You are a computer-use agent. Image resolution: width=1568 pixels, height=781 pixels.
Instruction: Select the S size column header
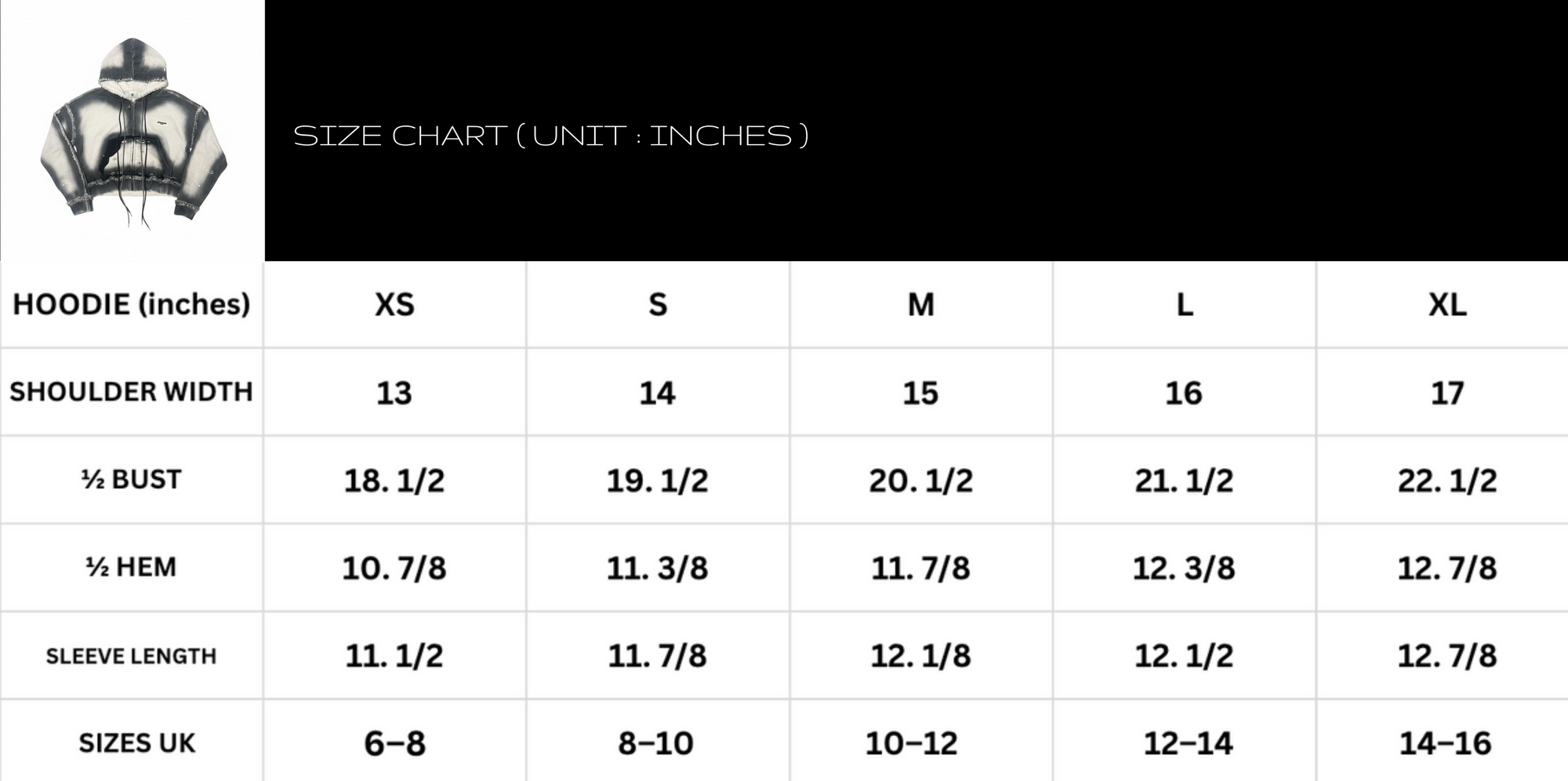tap(658, 304)
